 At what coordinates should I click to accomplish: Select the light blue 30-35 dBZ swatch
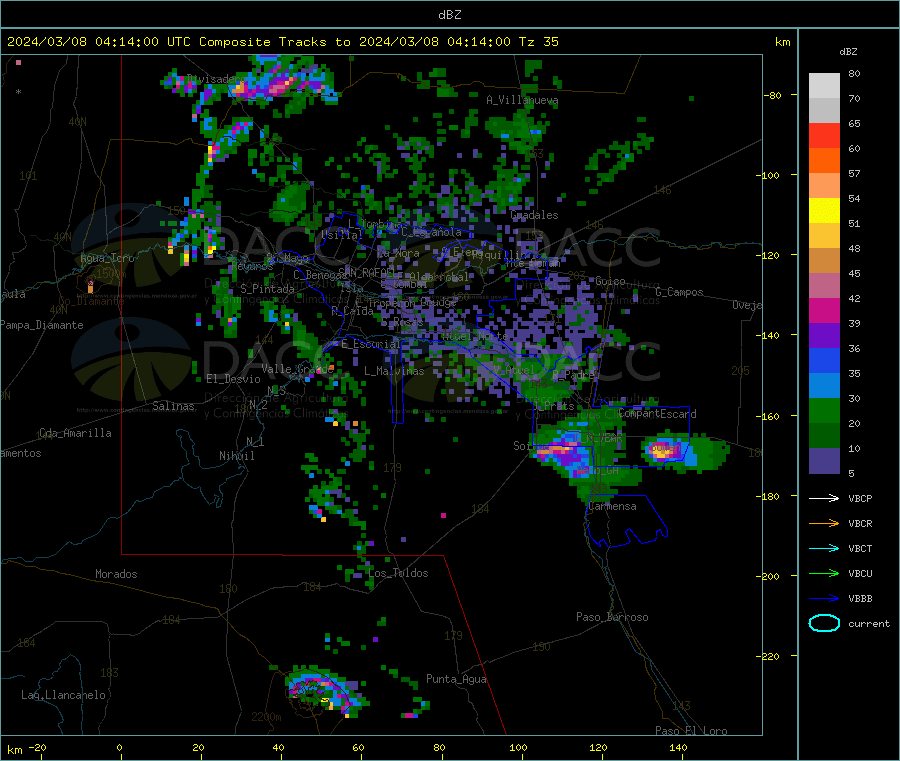[x=824, y=386]
